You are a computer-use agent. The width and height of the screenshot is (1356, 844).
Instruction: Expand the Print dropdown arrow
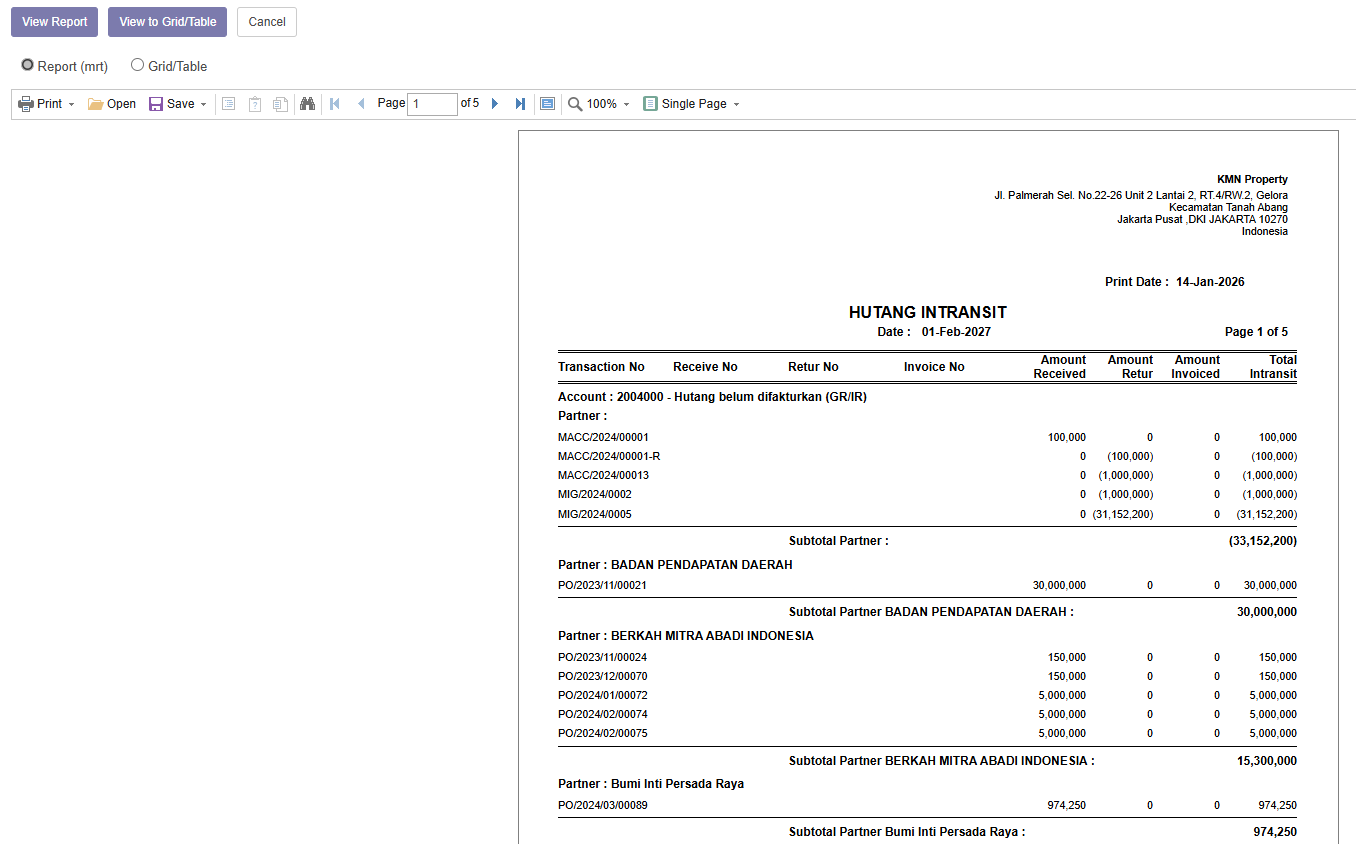(71, 105)
